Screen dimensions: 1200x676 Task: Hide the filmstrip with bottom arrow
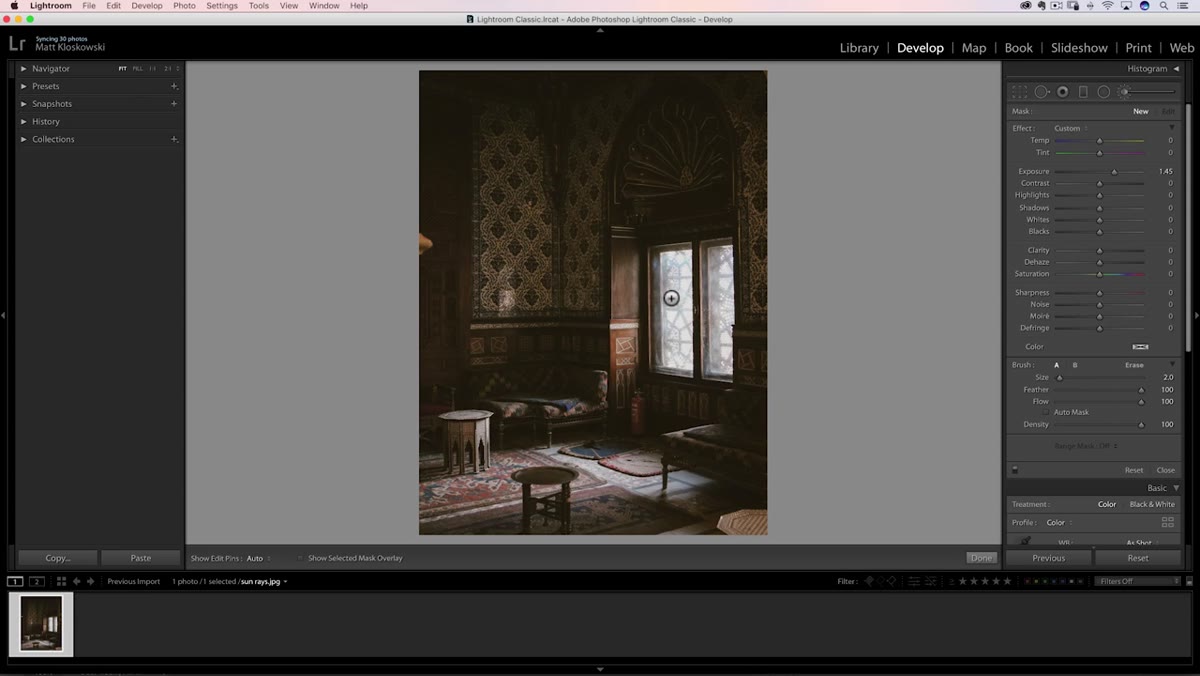600,669
